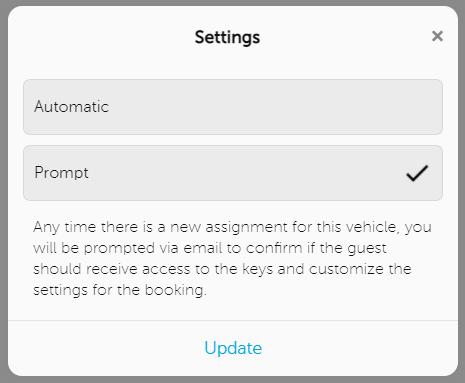The image size is (465, 383).
Task: Click the gray X at dialog corner
Action: pos(437,36)
